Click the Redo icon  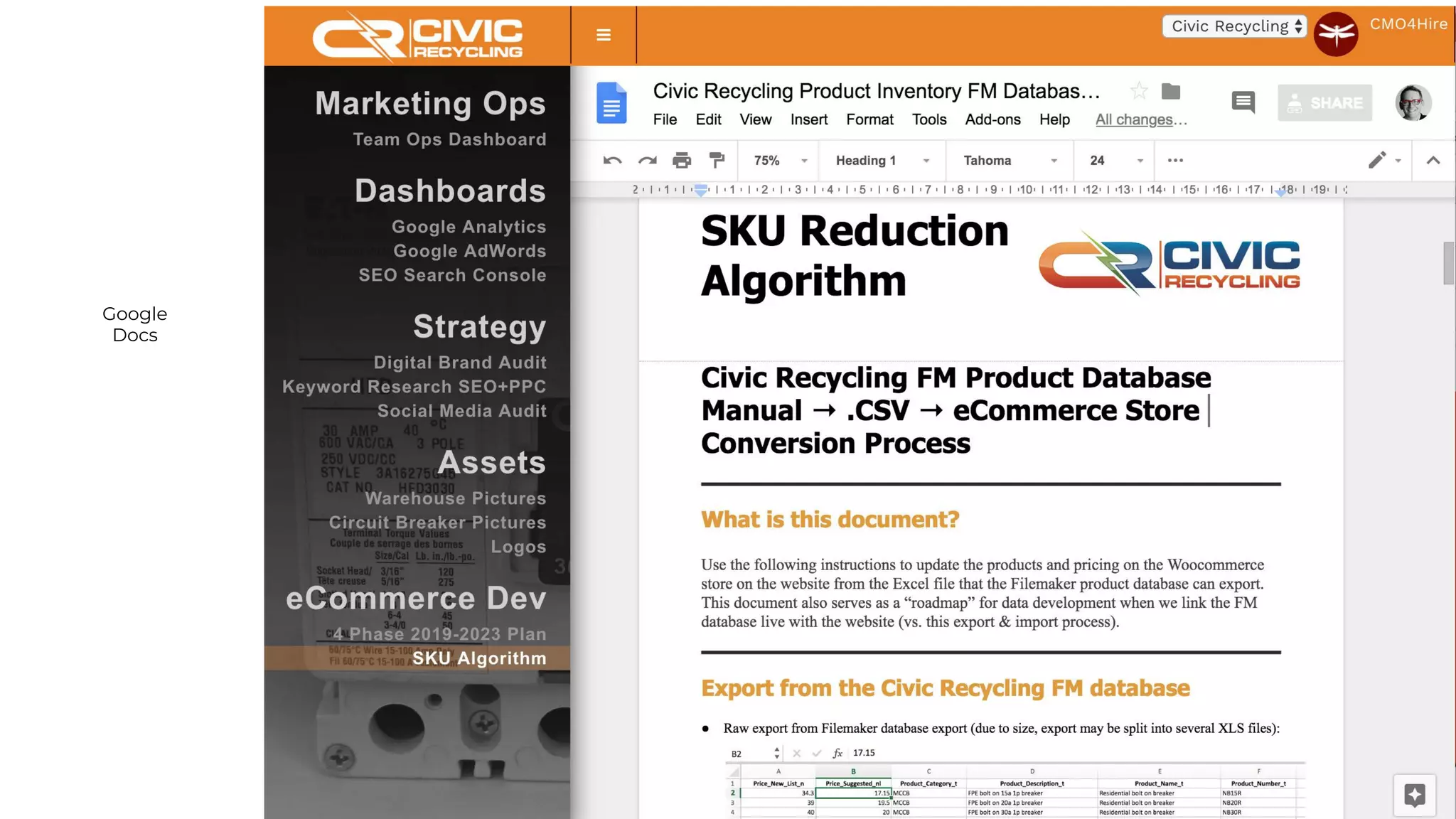pos(647,161)
